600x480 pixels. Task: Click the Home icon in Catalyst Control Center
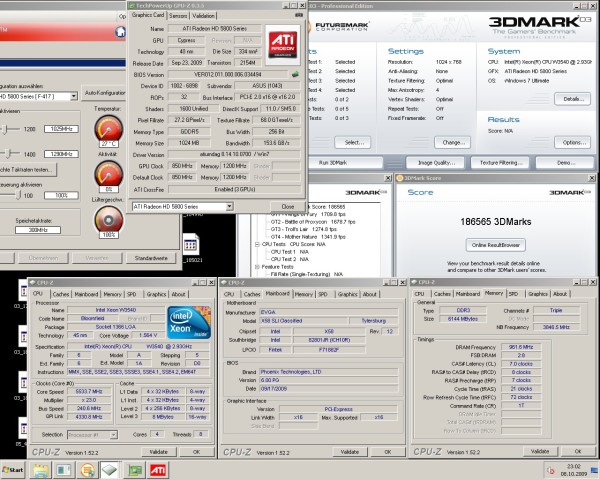[x=121, y=32]
